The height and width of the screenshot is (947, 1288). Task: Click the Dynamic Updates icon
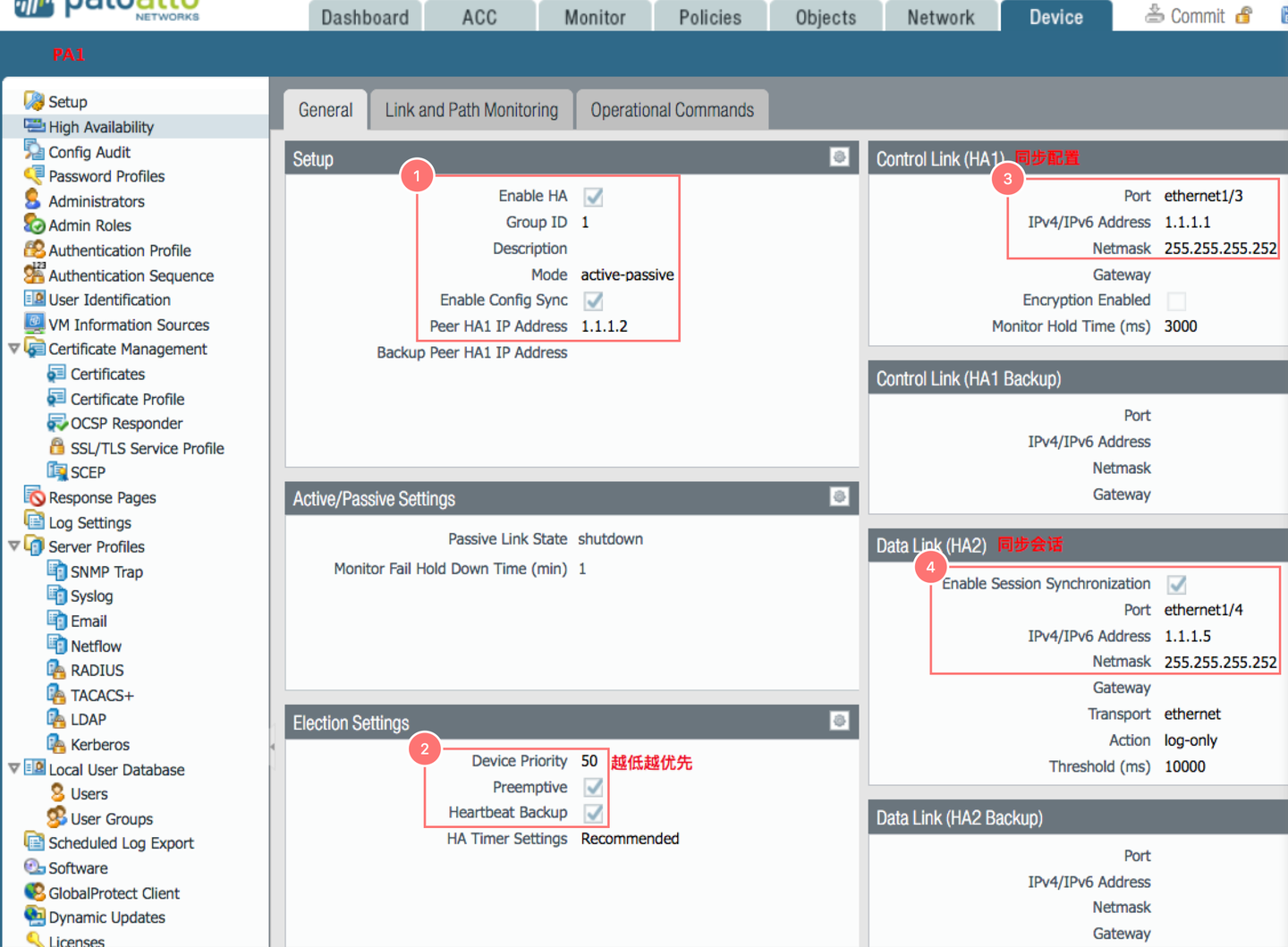pyautogui.click(x=34, y=916)
